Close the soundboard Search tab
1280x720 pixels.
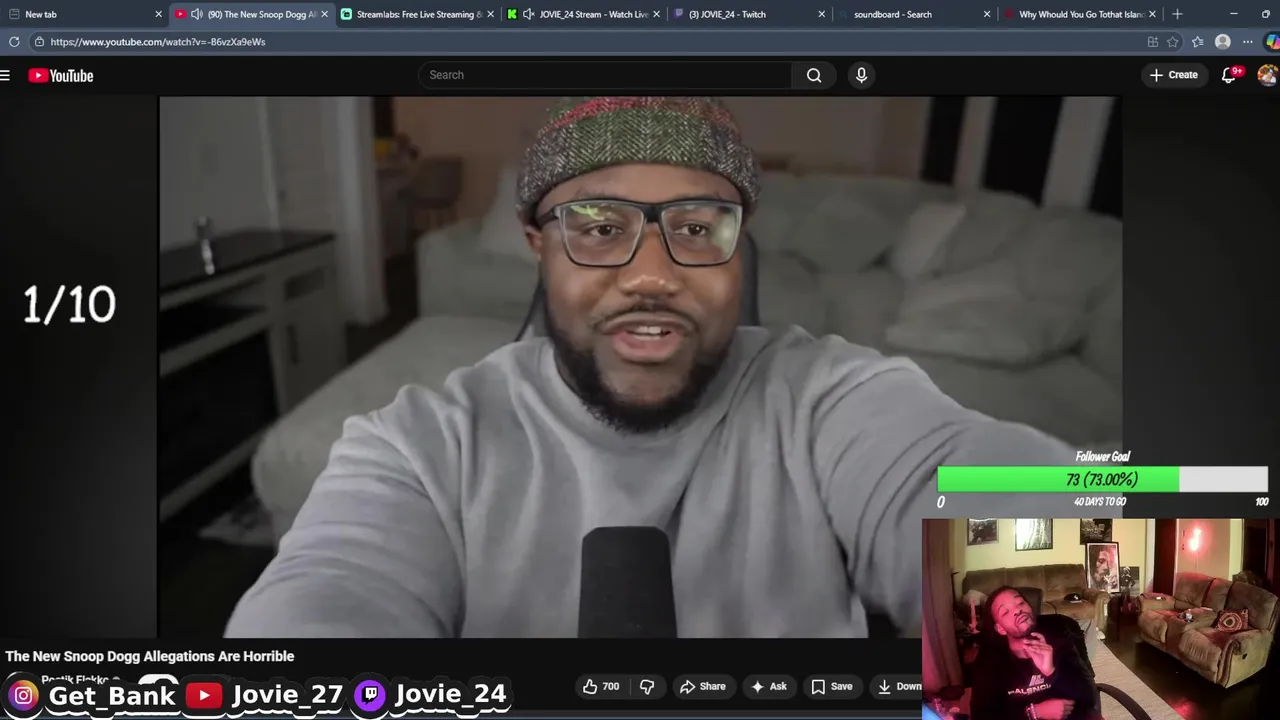987,14
